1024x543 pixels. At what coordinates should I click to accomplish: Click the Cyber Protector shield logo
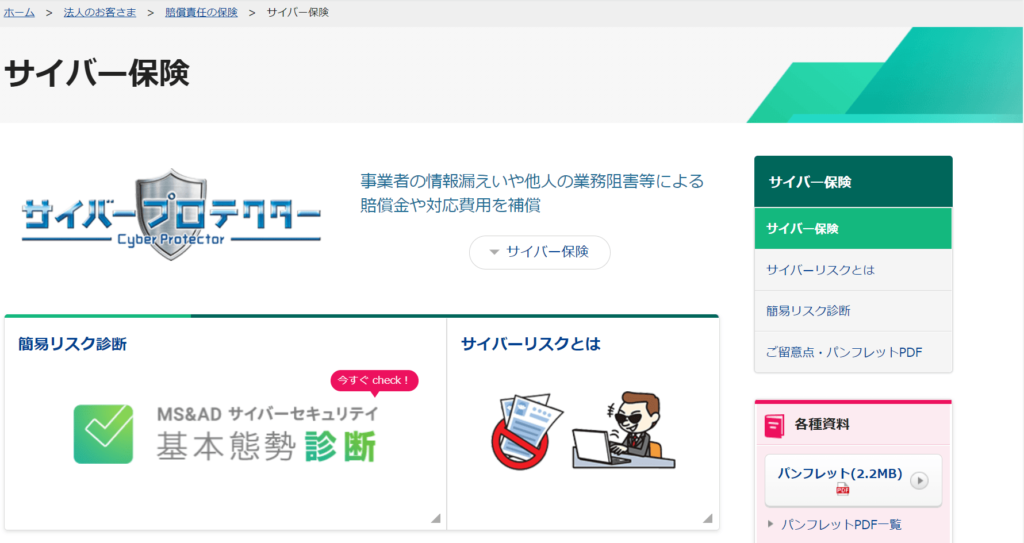point(171,216)
